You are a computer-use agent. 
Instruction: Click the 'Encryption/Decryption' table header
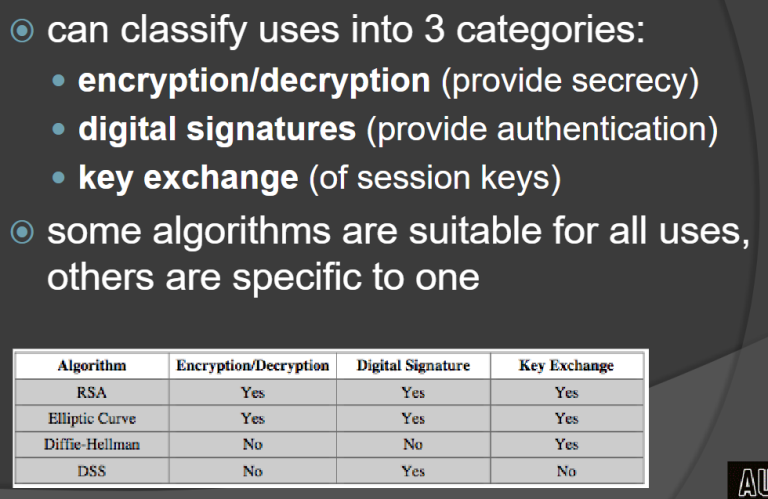[x=253, y=366]
